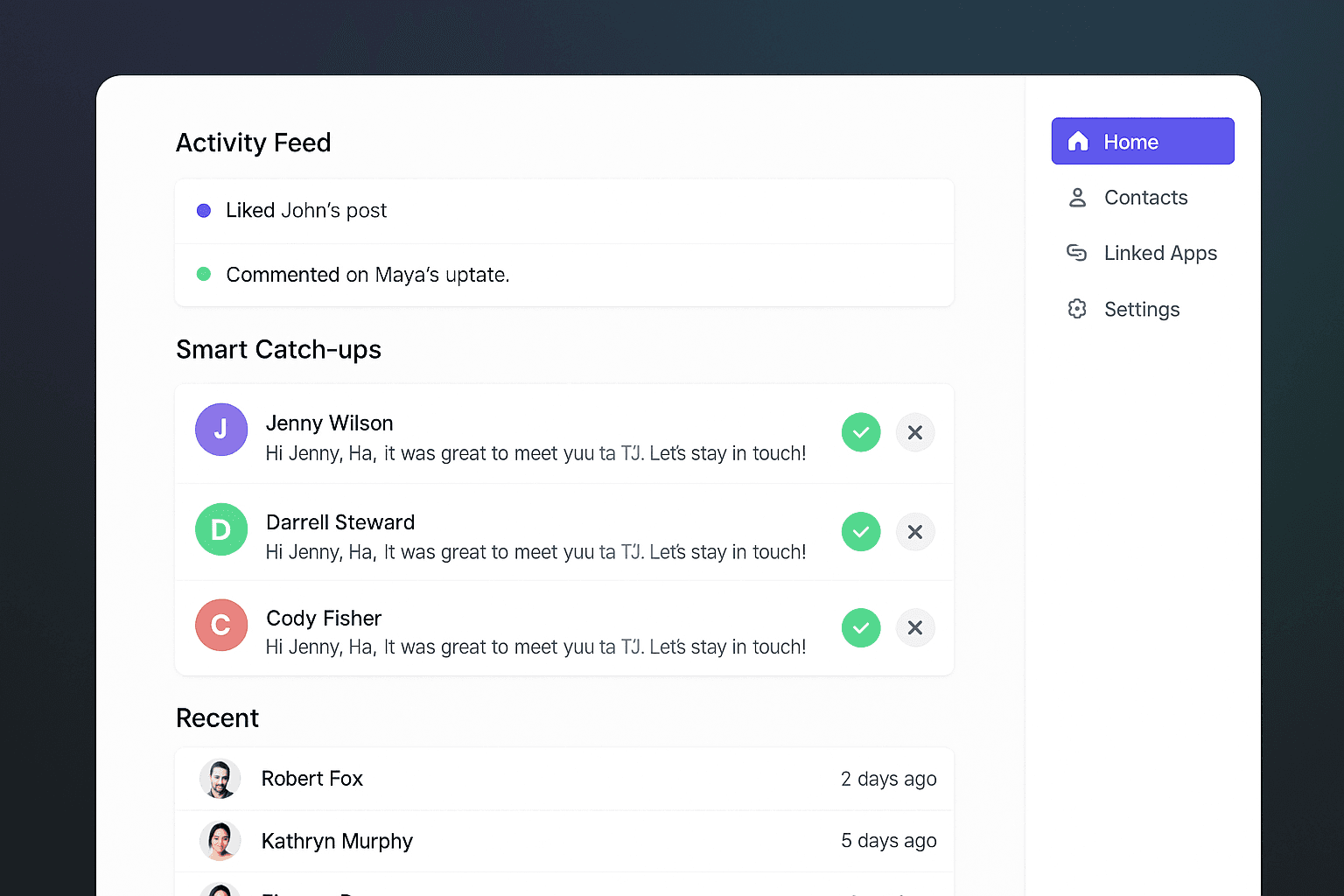Open Linked Apps via the chain icon

1075,252
